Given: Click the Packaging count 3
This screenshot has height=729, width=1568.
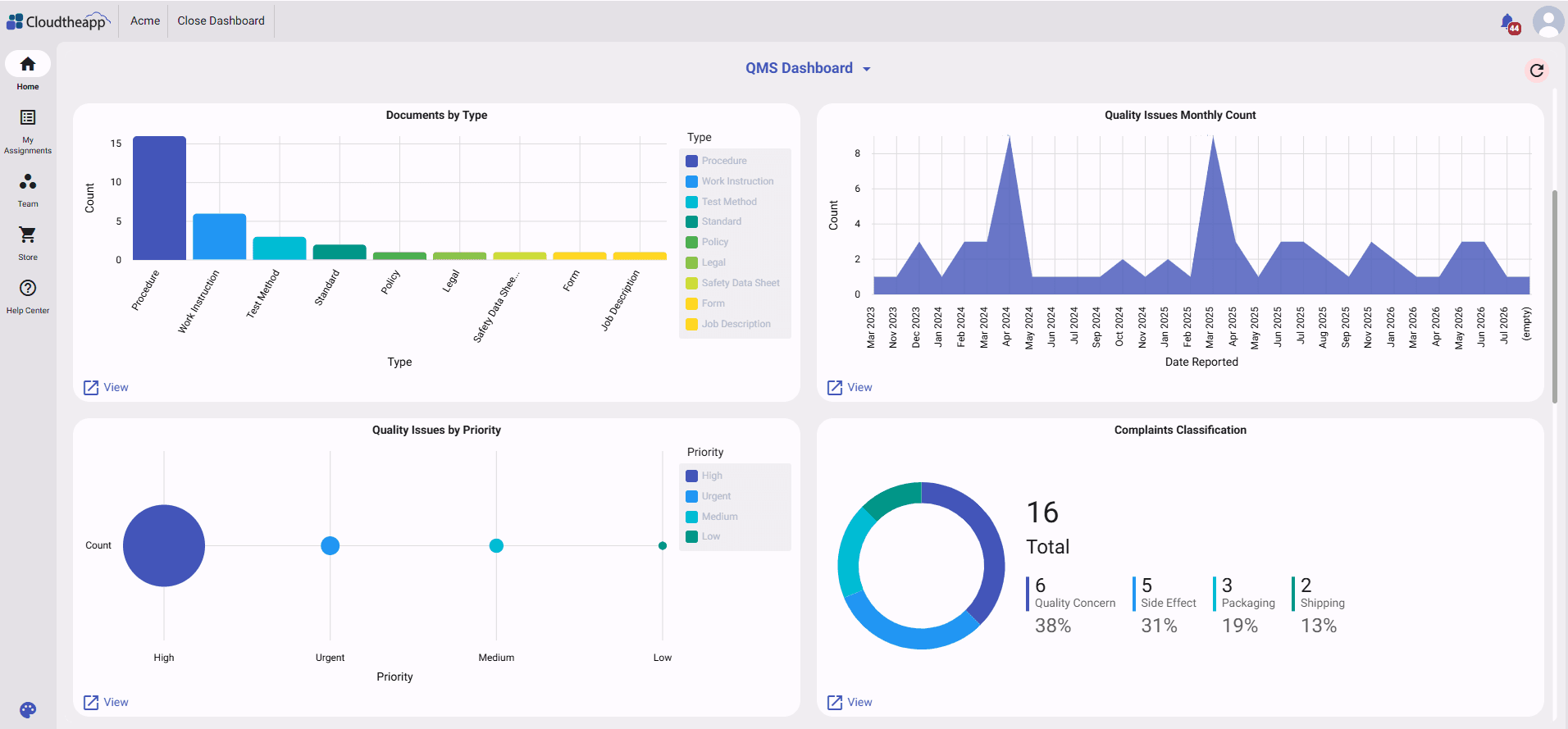Looking at the screenshot, I should pos(1227,585).
